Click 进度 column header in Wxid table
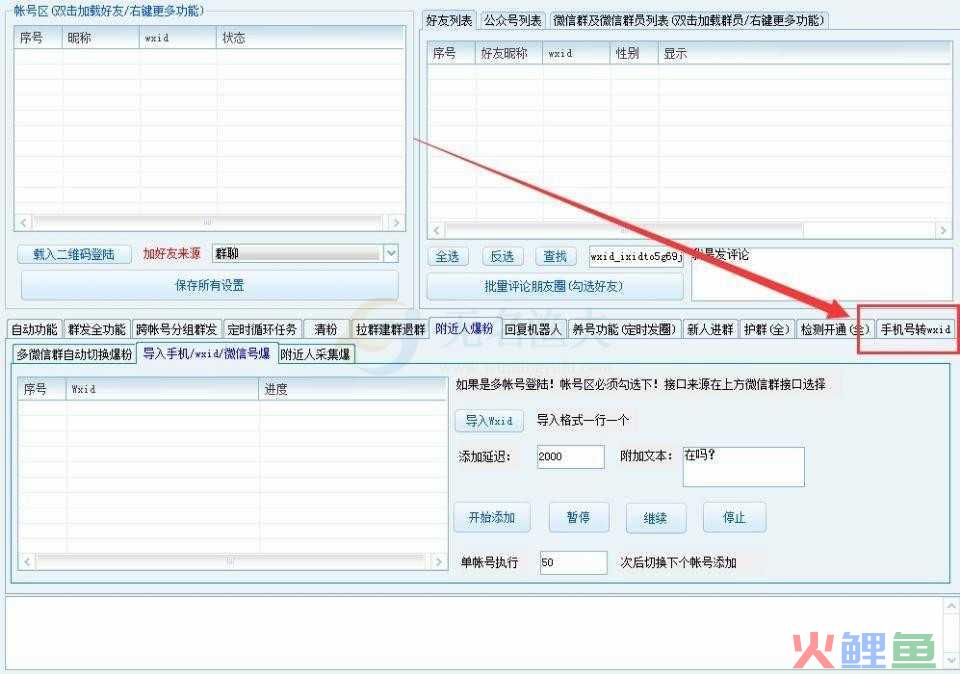 pyautogui.click(x=353, y=389)
